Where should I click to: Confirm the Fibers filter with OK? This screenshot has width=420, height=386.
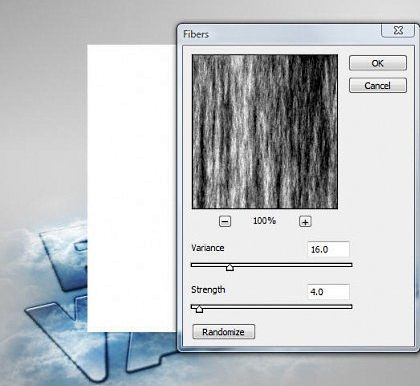[378, 63]
